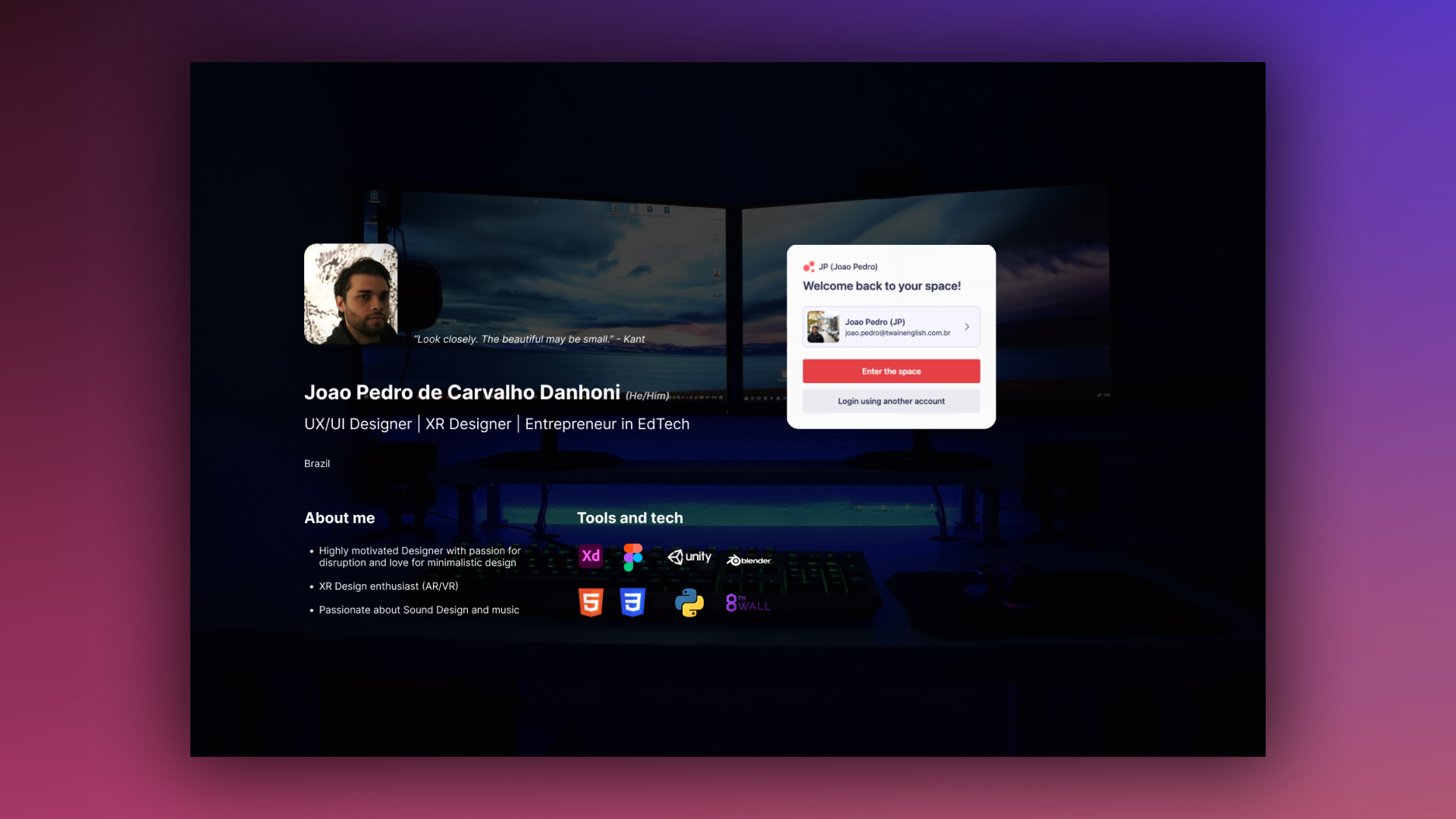Viewport: 1456px width, 819px height.
Task: Select the Joao Pedro (JP) account row
Action: (891, 327)
